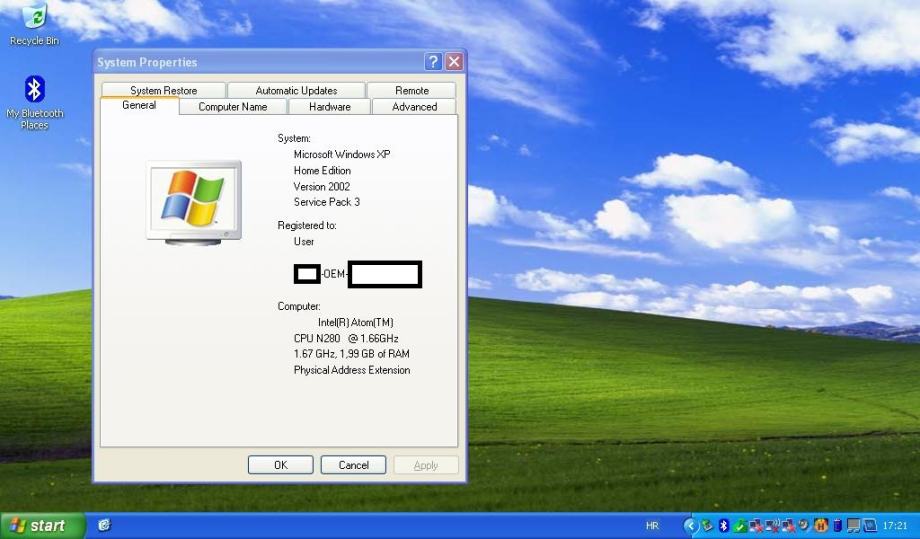Open the Bluetooth tray icon

pos(724,526)
